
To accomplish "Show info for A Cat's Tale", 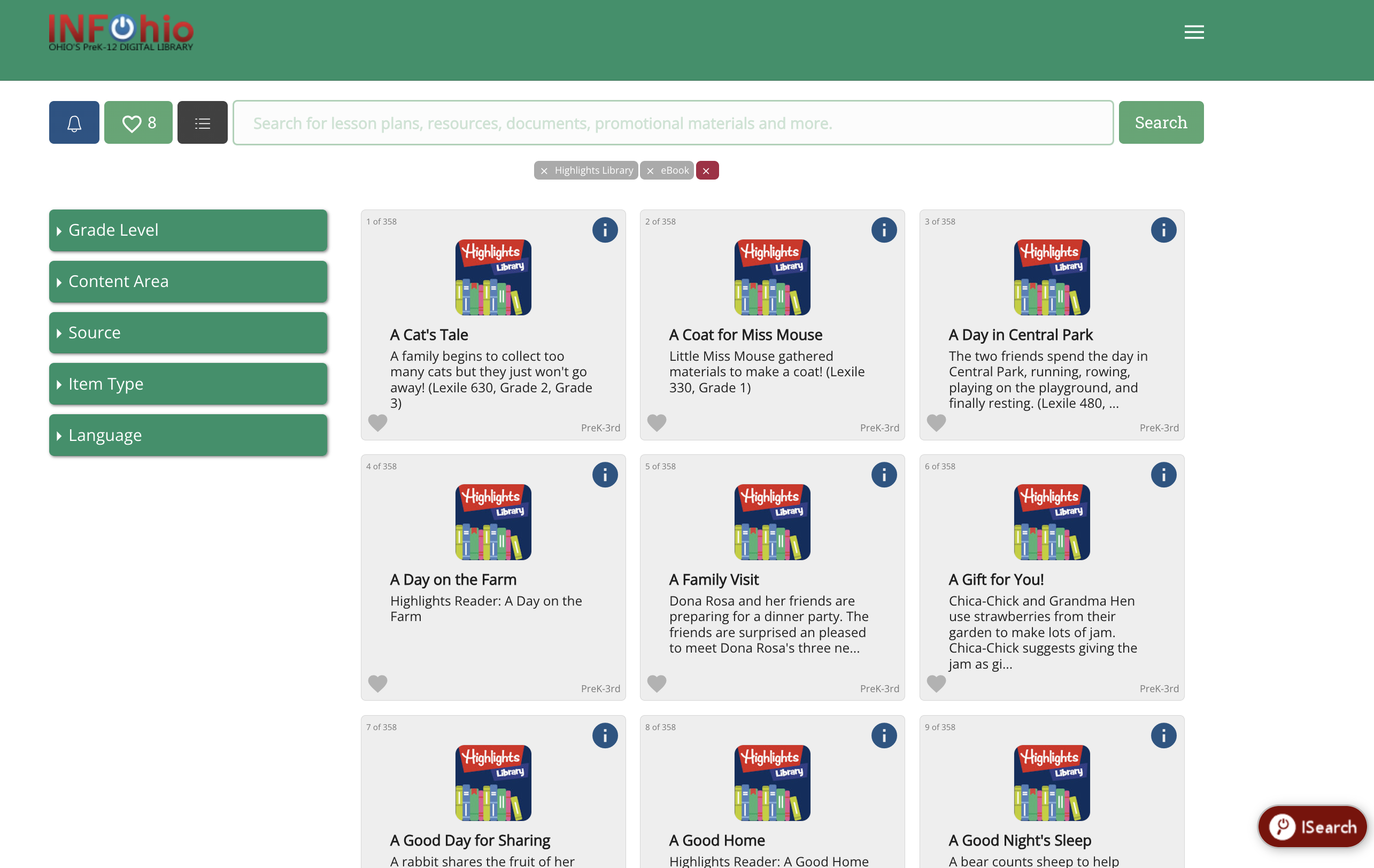I will coord(605,230).
